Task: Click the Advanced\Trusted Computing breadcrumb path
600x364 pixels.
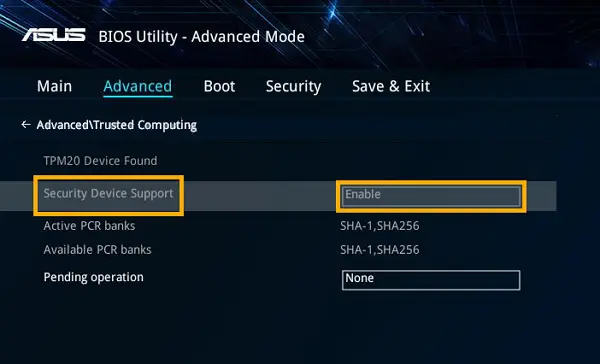Action: tap(117, 125)
